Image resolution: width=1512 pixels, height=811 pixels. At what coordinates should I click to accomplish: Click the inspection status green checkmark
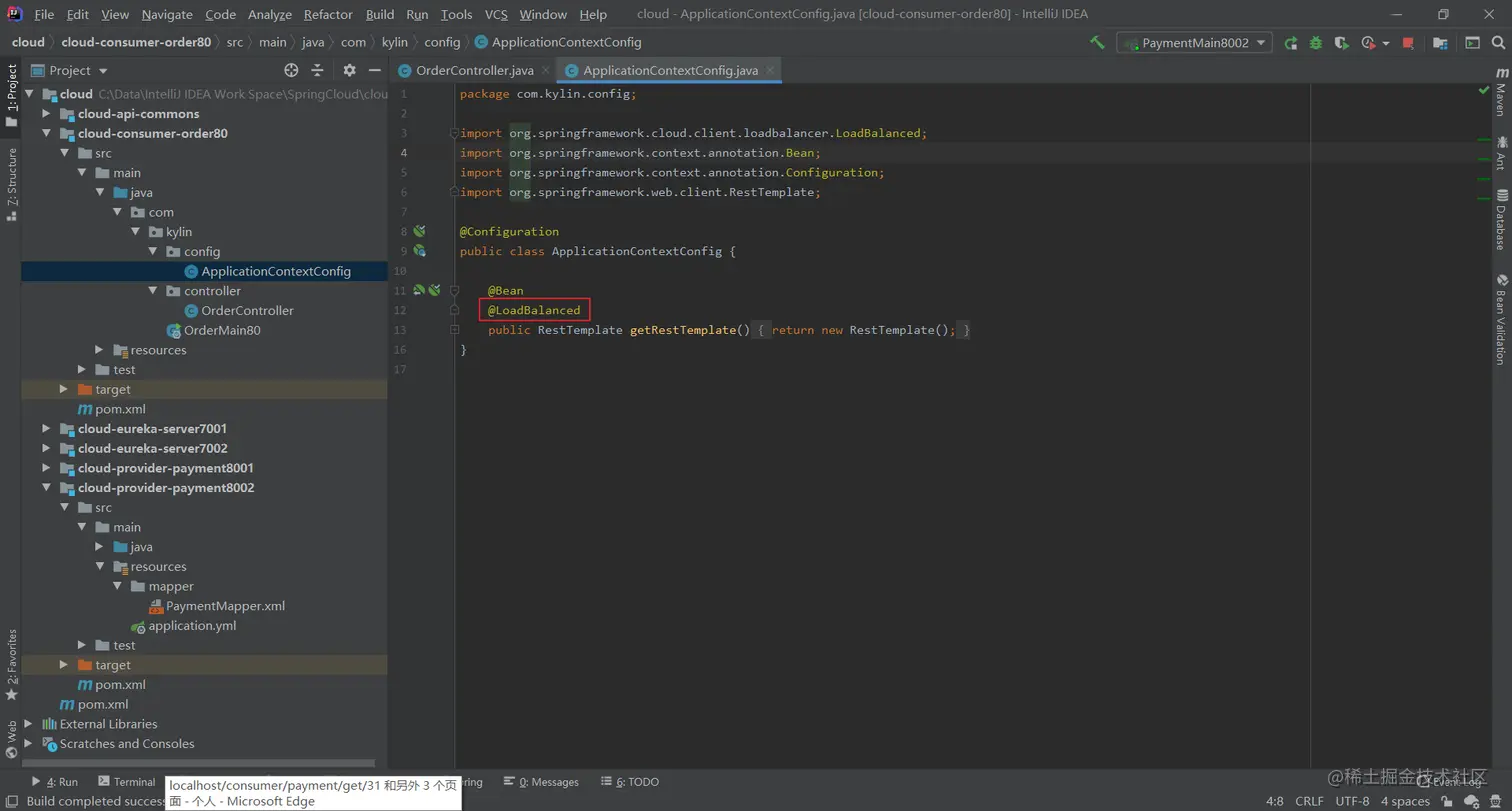[1484, 91]
